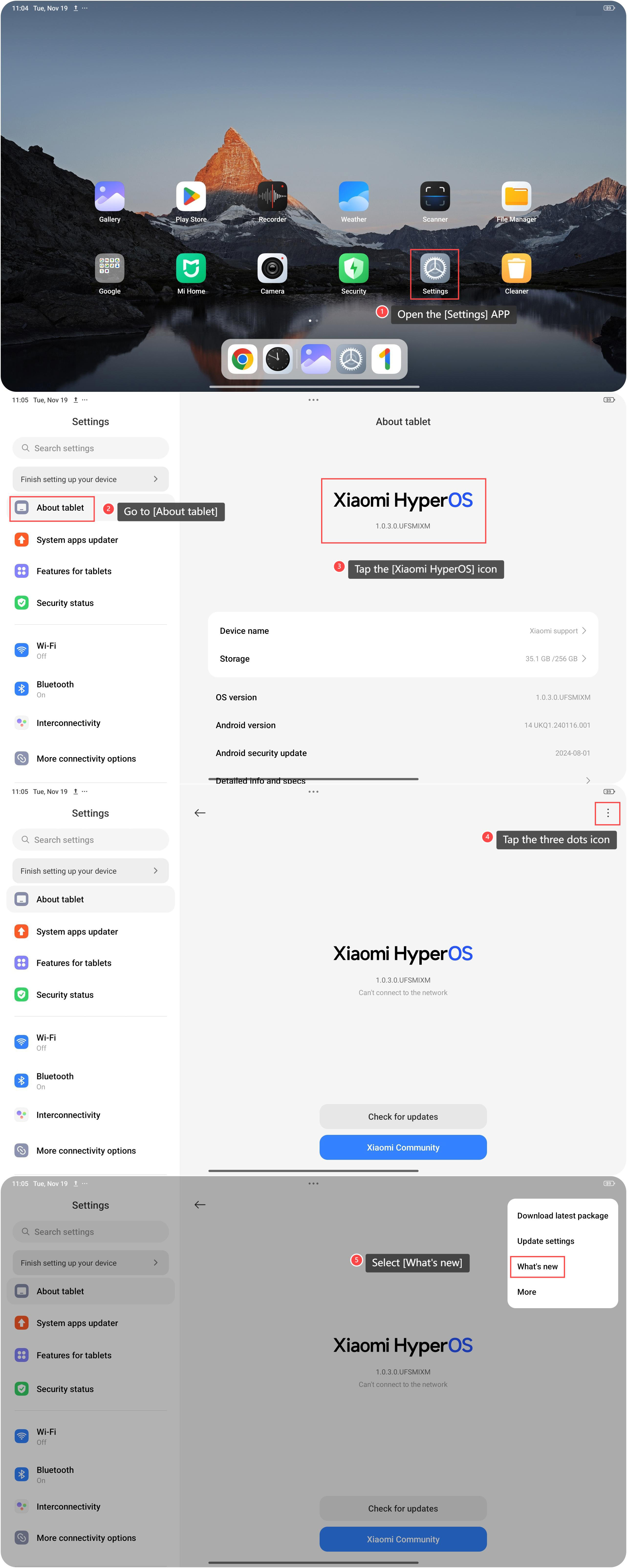Expand the Device name row chevron

[584, 631]
